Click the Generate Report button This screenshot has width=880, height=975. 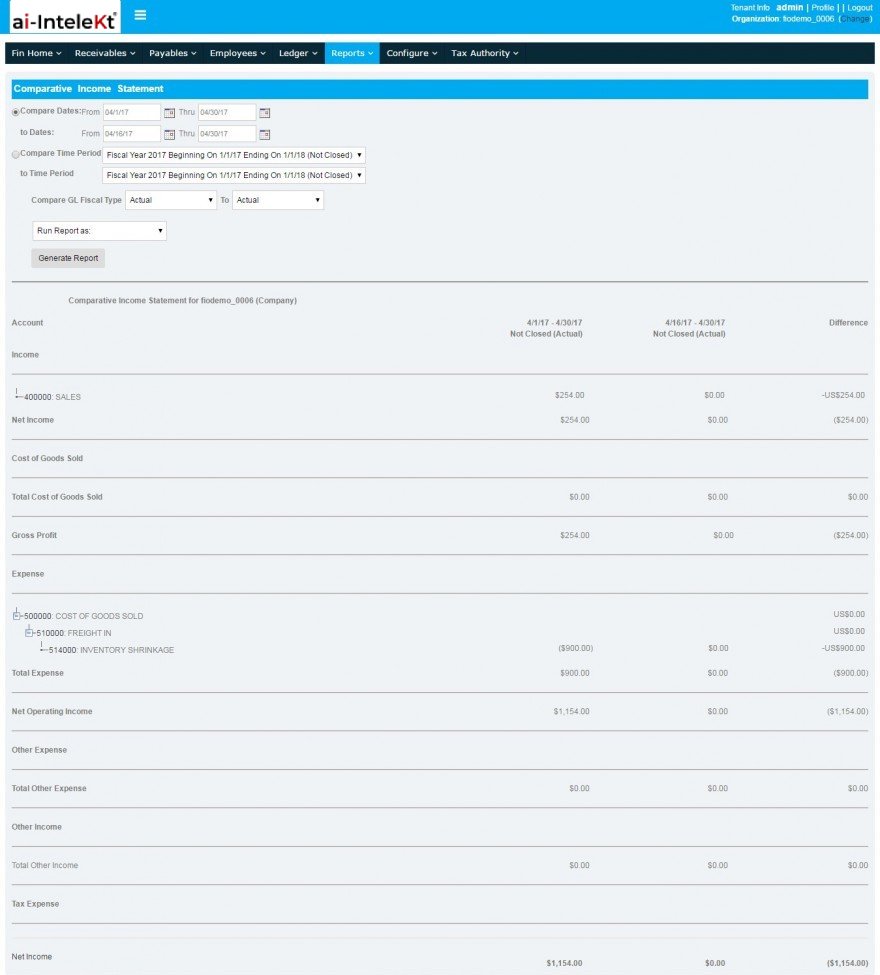[68, 258]
